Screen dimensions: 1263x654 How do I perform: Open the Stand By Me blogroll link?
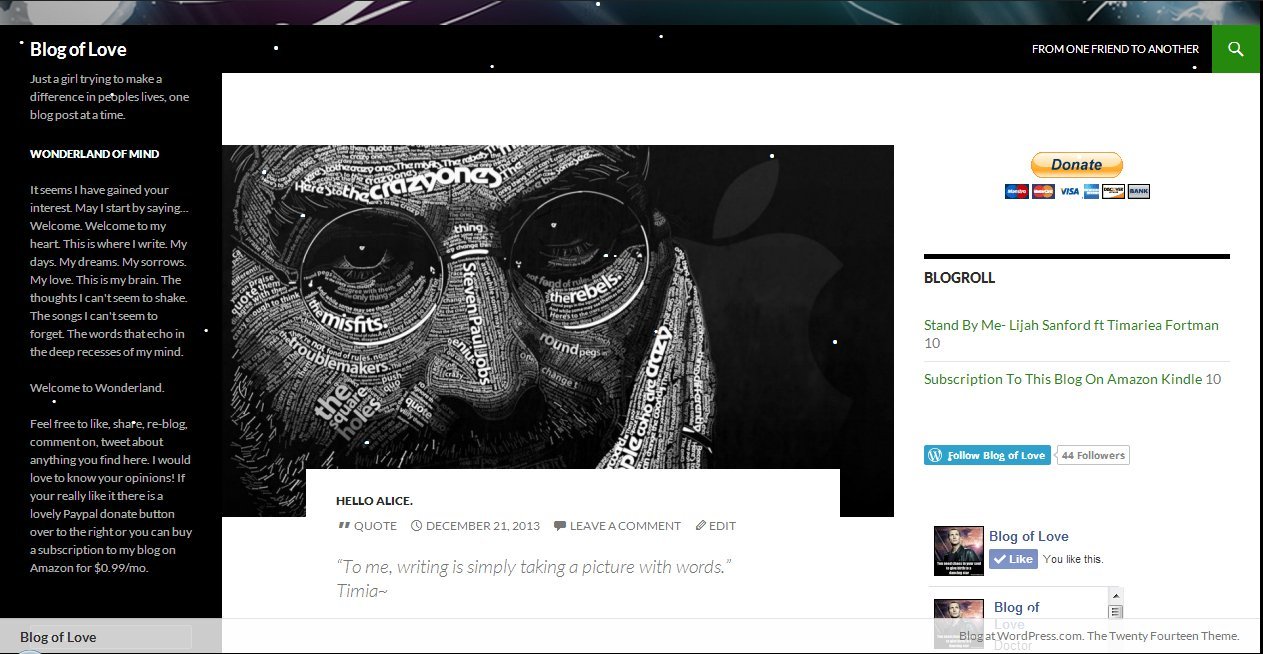1071,325
